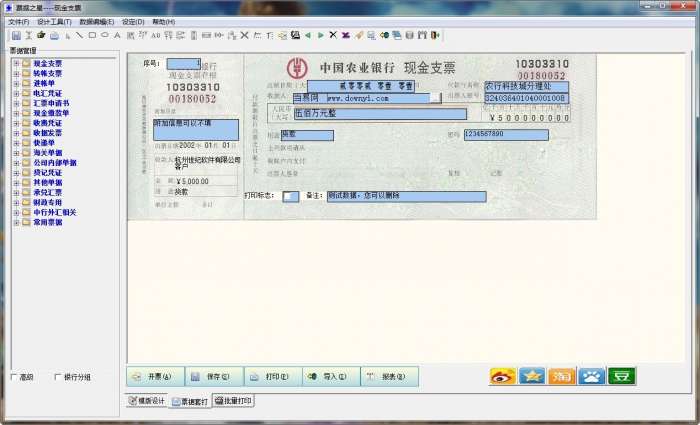Click the 'AB' text field tool
Viewport: 700px width, 425px height.
[x=156, y=35]
